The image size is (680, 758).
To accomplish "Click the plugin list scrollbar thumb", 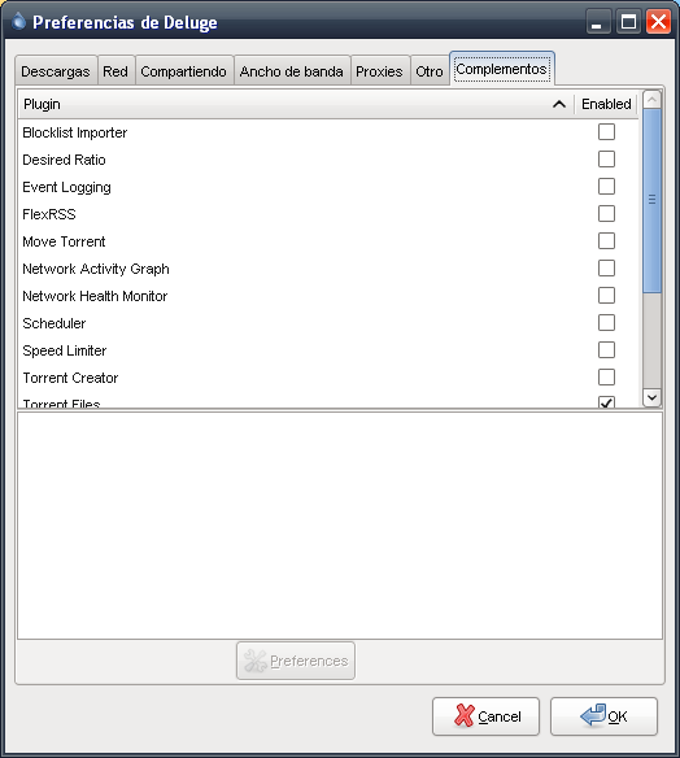I will tap(652, 200).
